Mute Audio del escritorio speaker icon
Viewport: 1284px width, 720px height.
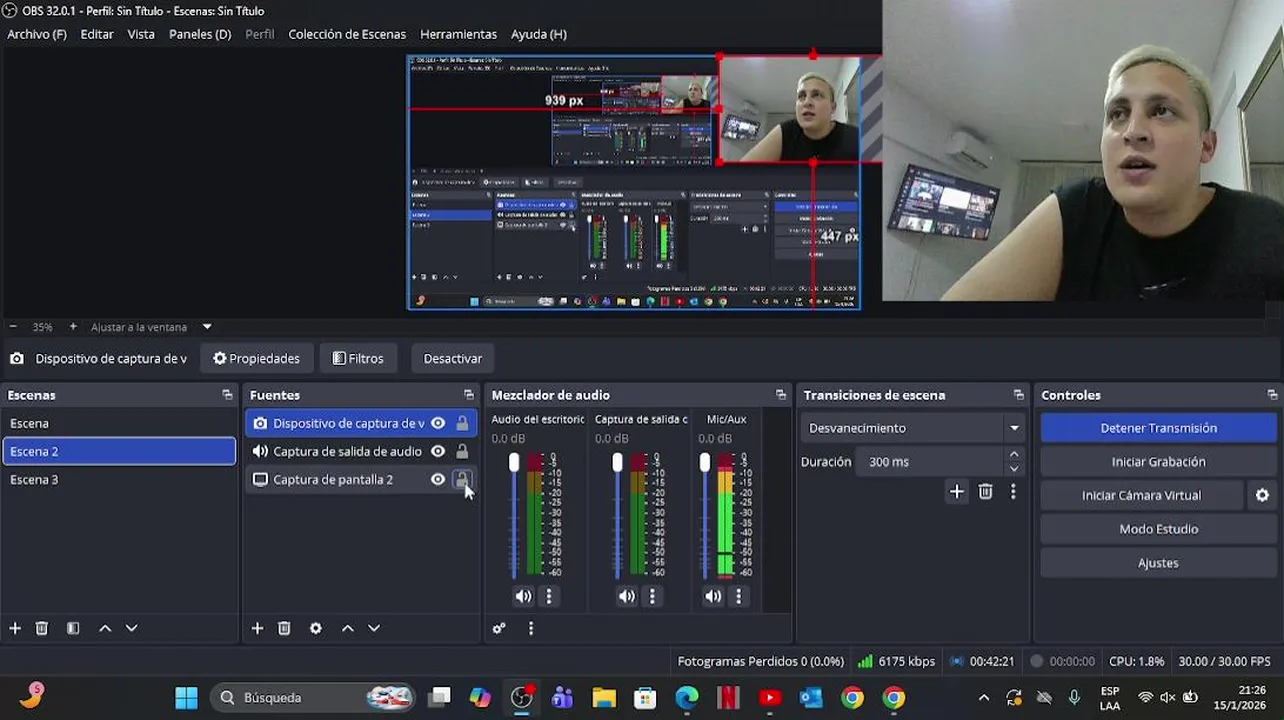click(x=524, y=596)
